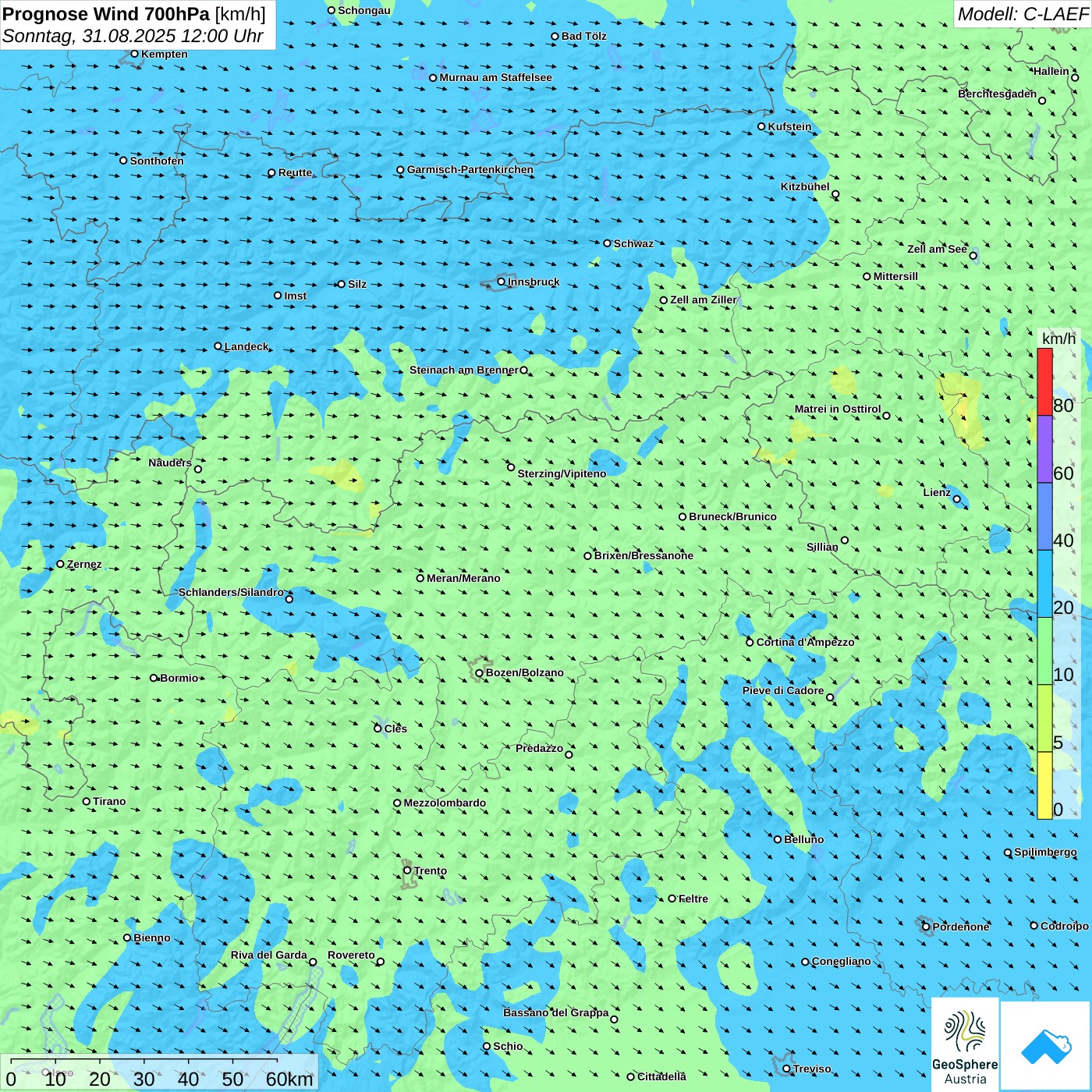
Task: Click the Matrei in Osttirol label
Action: click(x=838, y=409)
